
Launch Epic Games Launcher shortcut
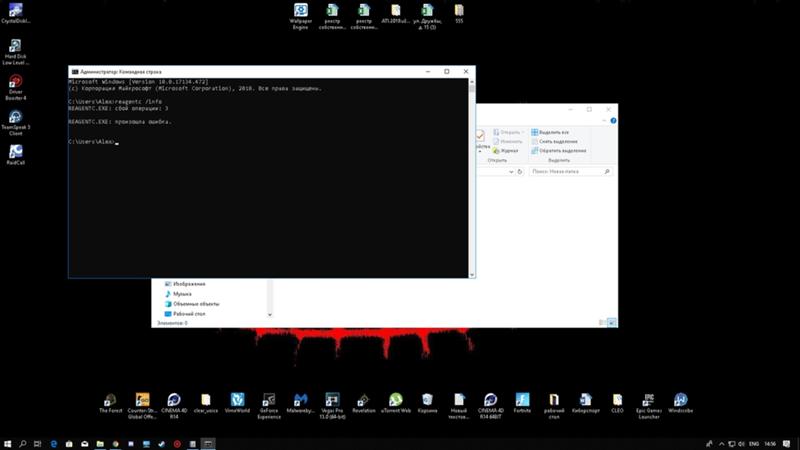648,406
